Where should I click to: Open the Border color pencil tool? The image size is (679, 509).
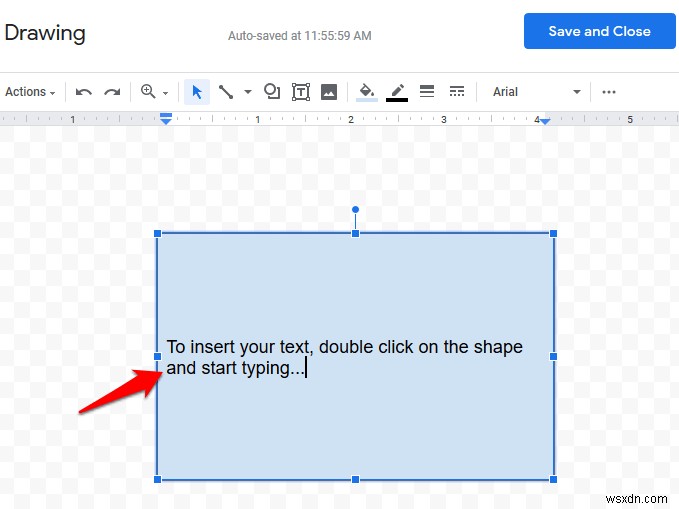(397, 92)
